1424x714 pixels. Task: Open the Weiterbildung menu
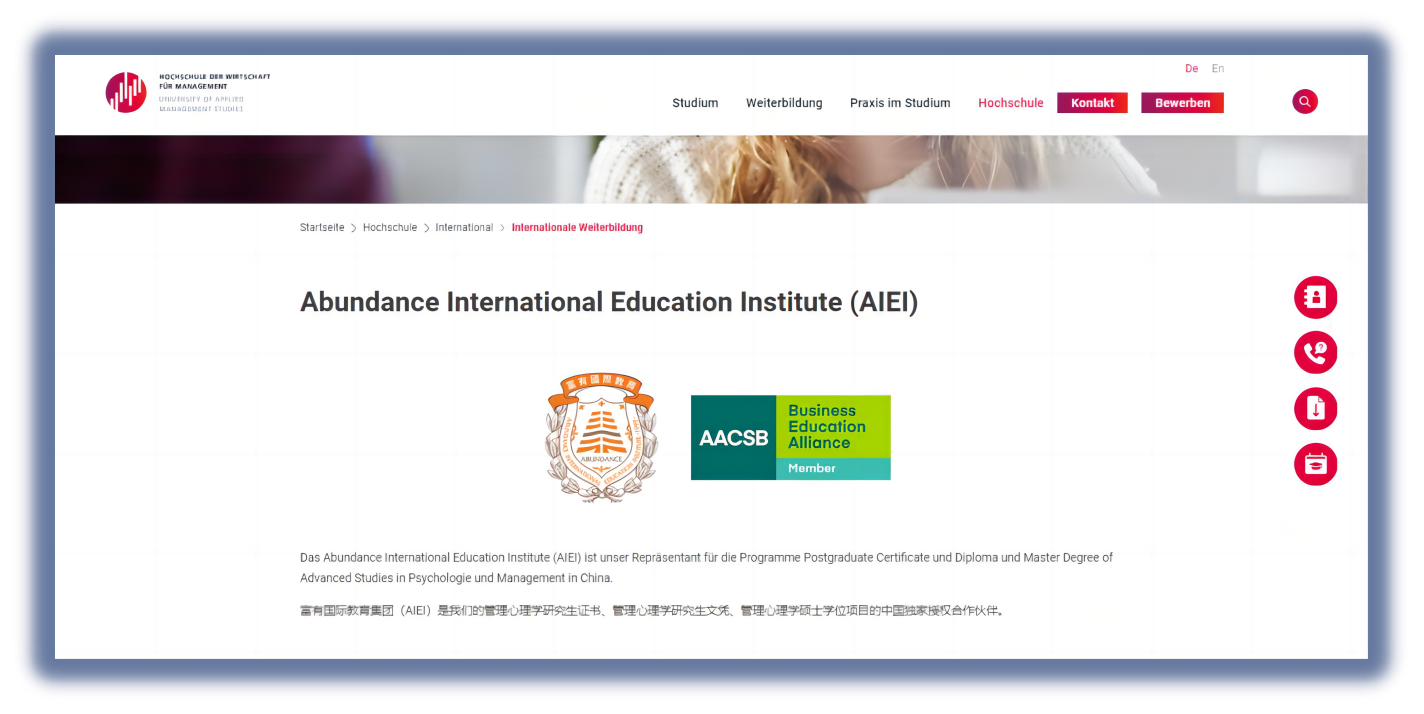pos(784,103)
